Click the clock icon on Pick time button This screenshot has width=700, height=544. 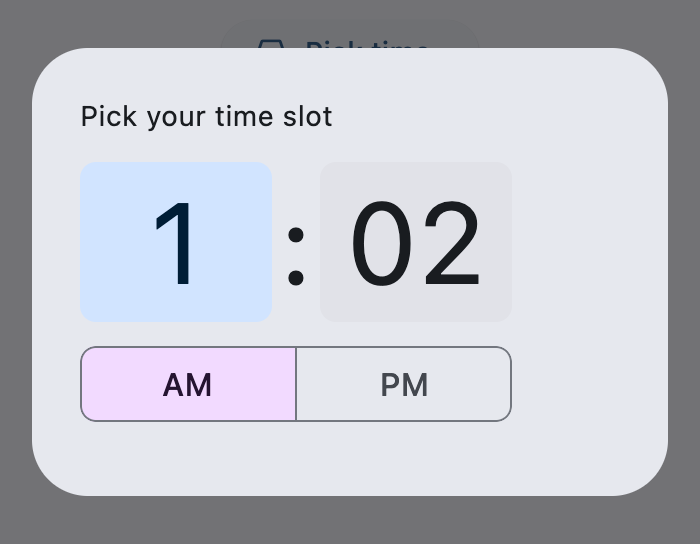[271, 43]
